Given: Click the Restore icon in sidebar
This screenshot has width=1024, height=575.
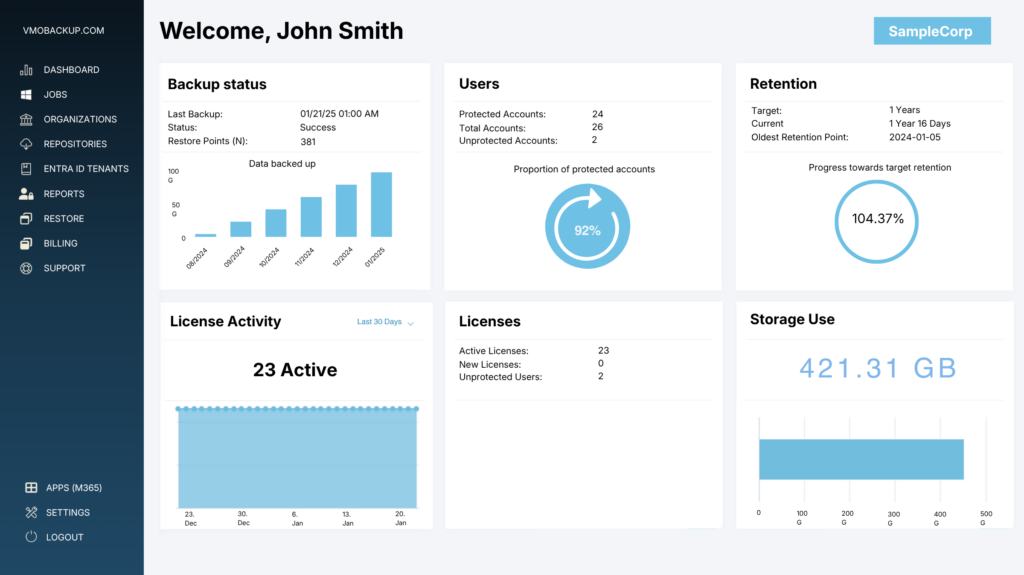Looking at the screenshot, I should (26, 219).
